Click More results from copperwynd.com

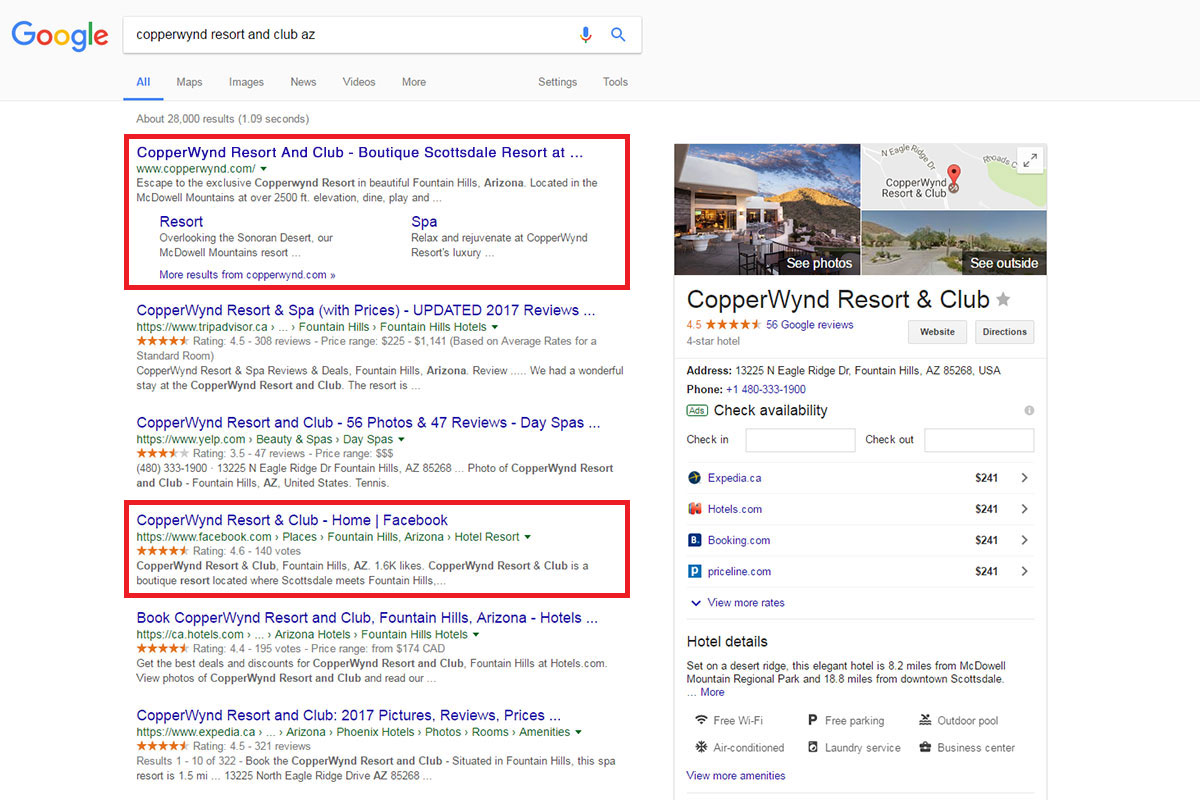[x=247, y=274]
